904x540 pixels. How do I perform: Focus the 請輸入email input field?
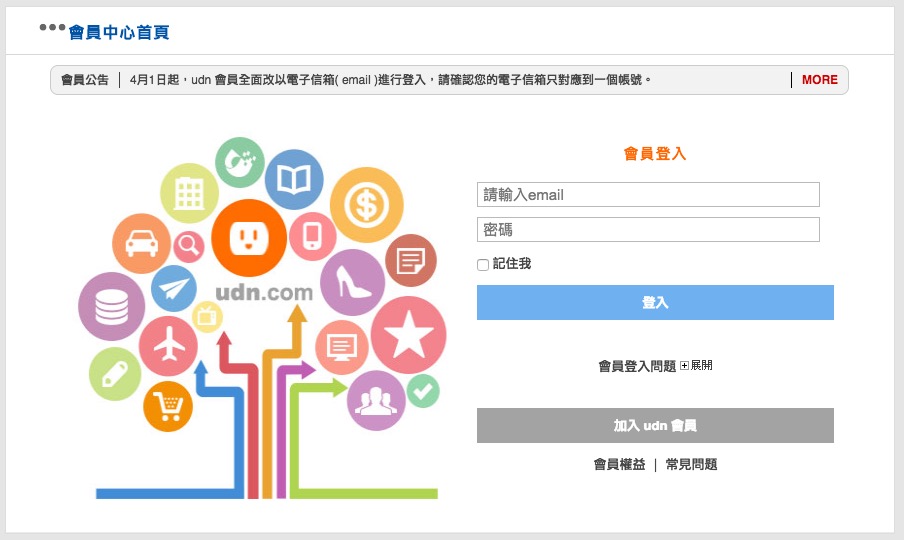coord(648,195)
